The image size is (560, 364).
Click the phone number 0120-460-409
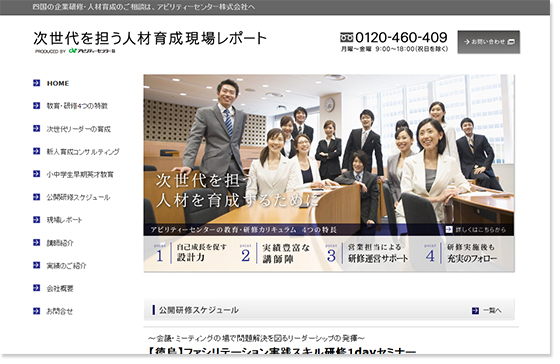(x=401, y=37)
